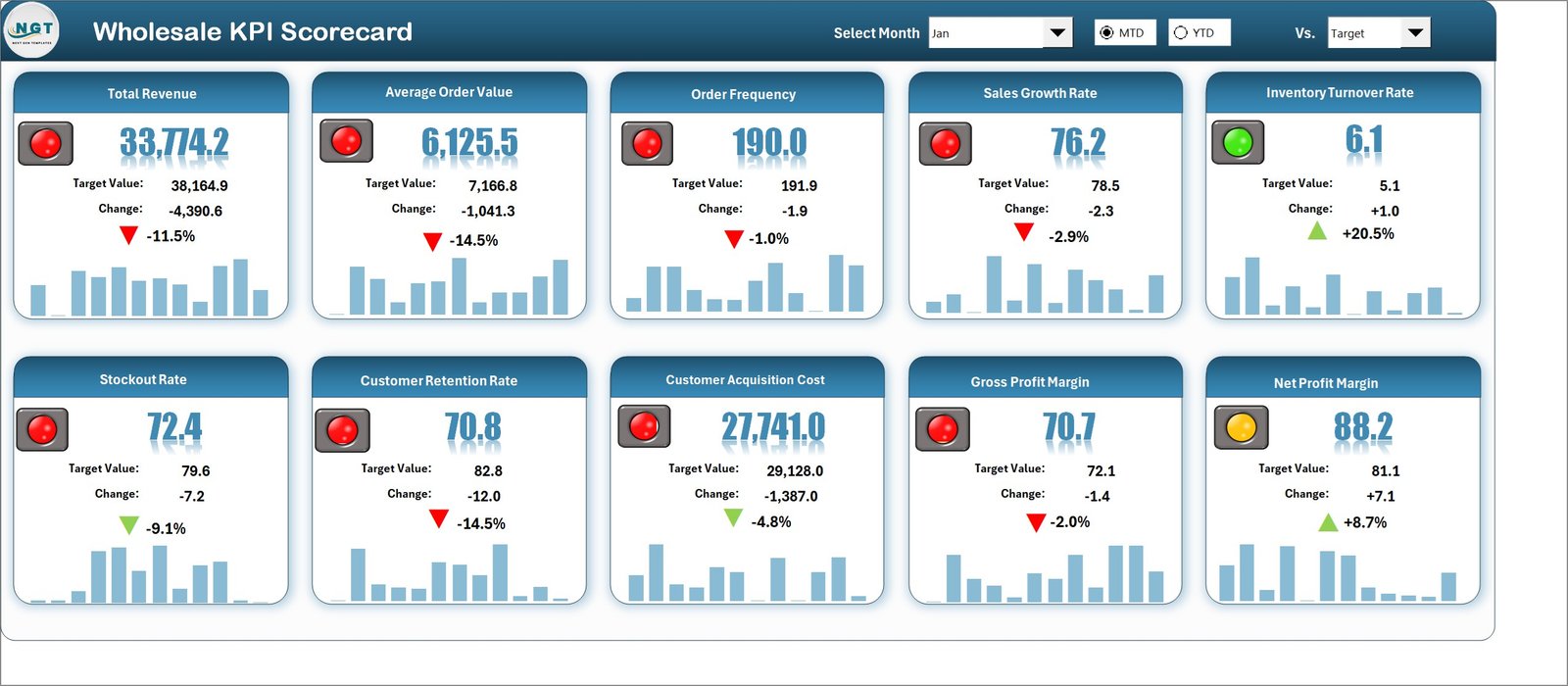Image resolution: width=1568 pixels, height=686 pixels.
Task: Click the green down arrow in Stockout Rate
Action: coord(128,526)
